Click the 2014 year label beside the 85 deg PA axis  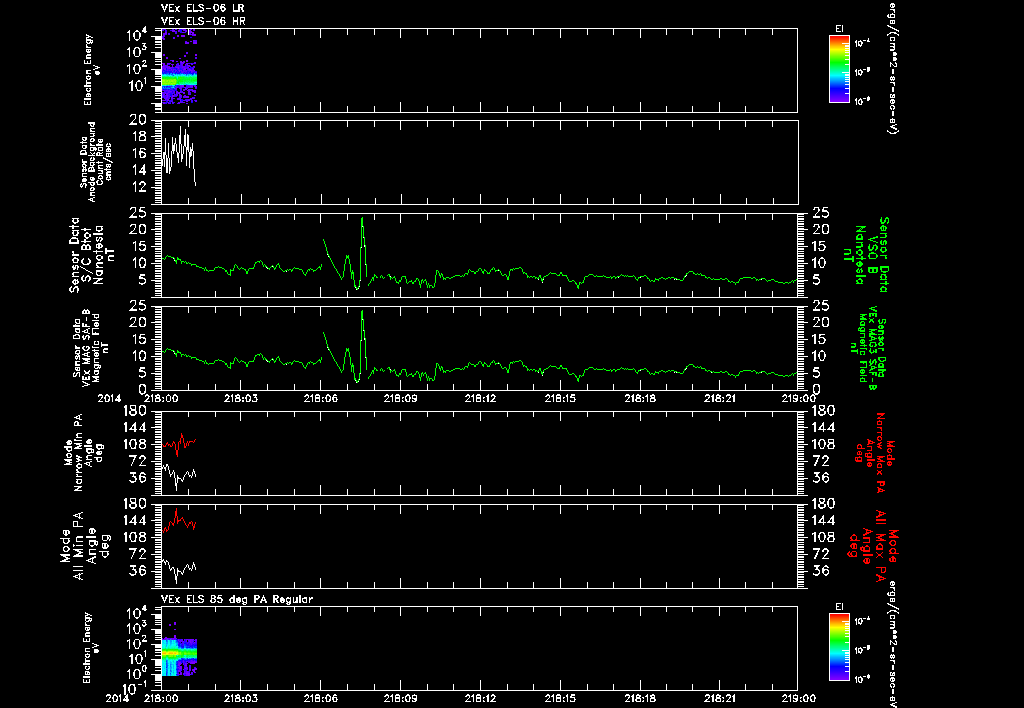coord(116,698)
